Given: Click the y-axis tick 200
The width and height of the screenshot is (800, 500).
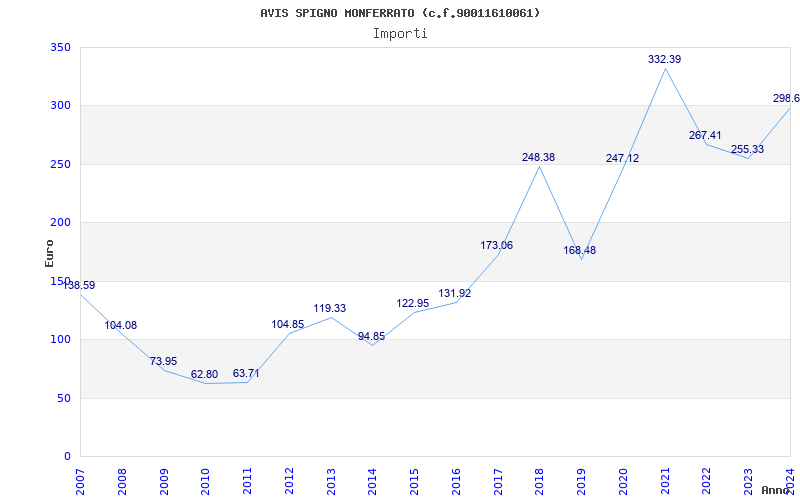Looking at the screenshot, I should coord(60,222).
